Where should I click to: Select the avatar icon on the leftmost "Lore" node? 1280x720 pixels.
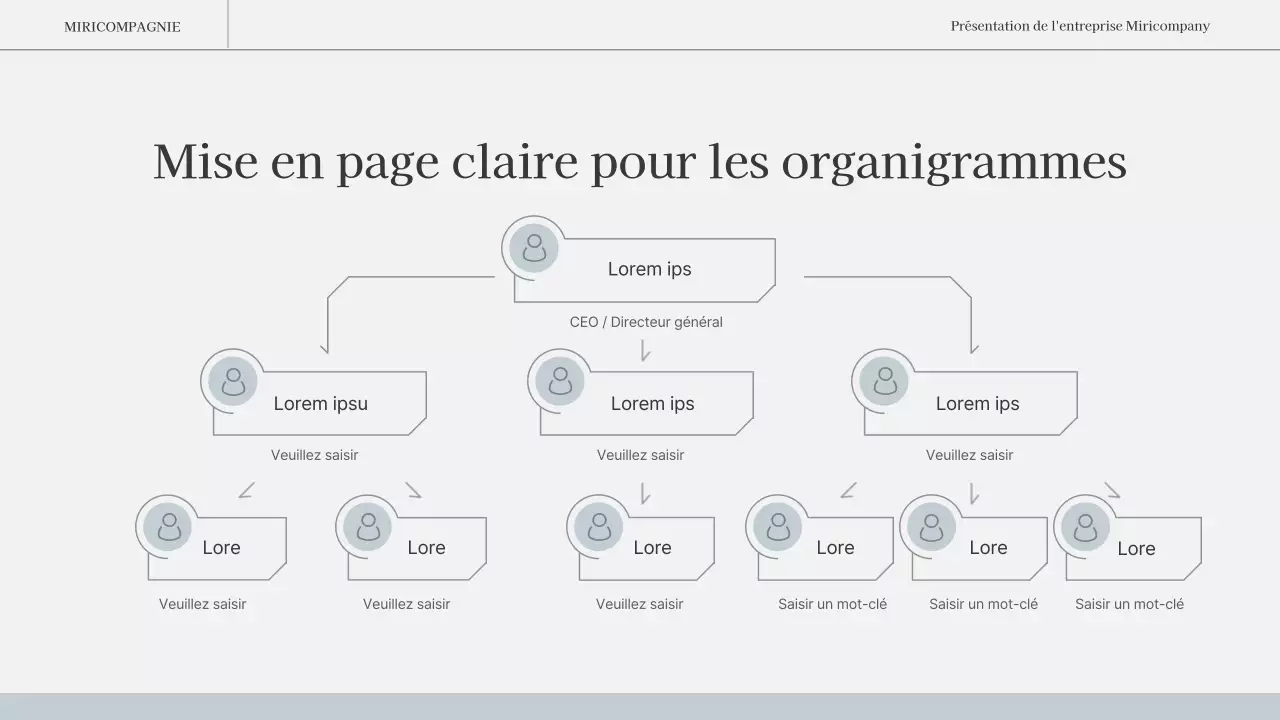(166, 526)
